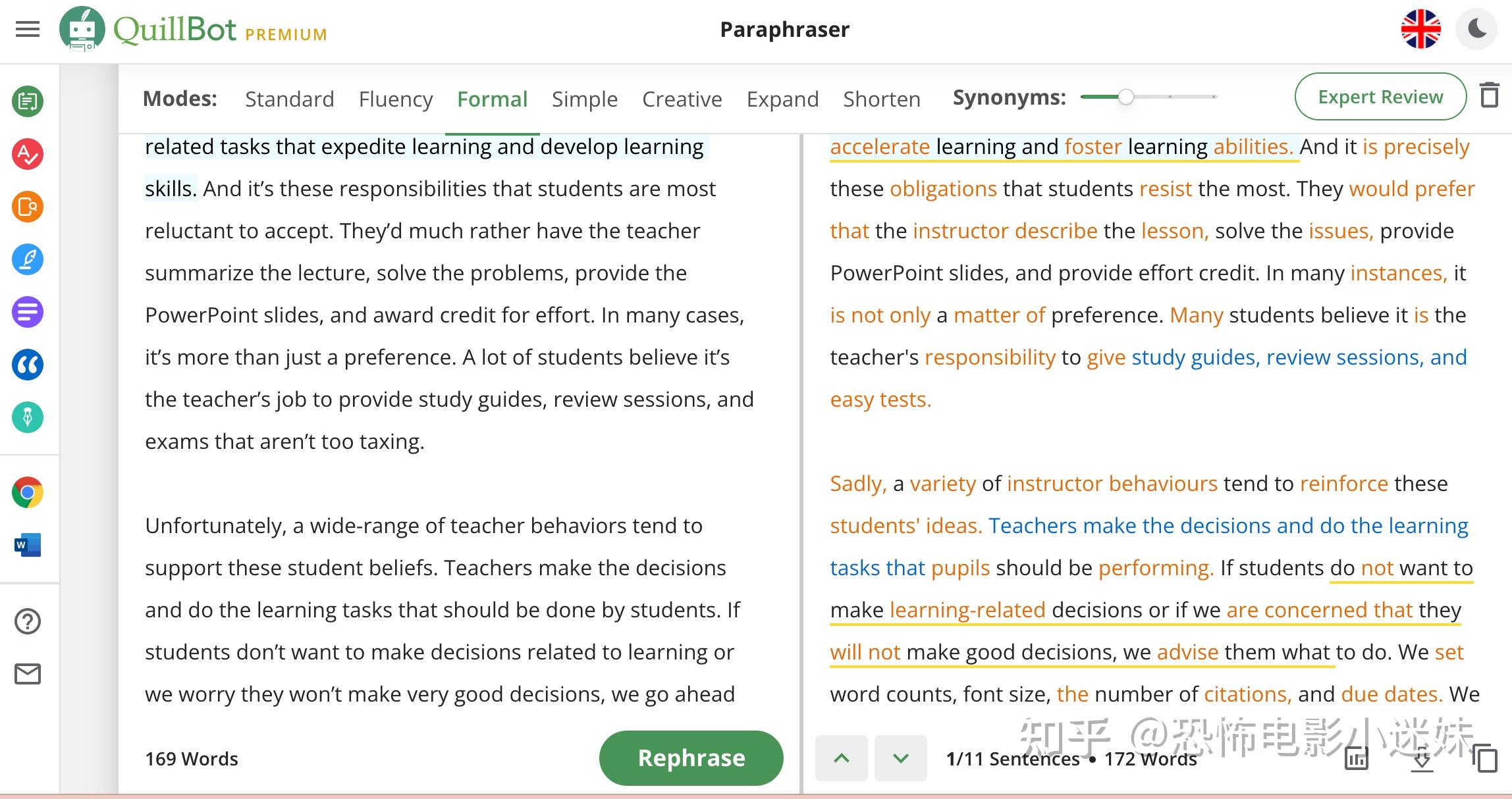Open the Summarizer sidebar icon
The image size is (1512, 799).
(x=28, y=312)
